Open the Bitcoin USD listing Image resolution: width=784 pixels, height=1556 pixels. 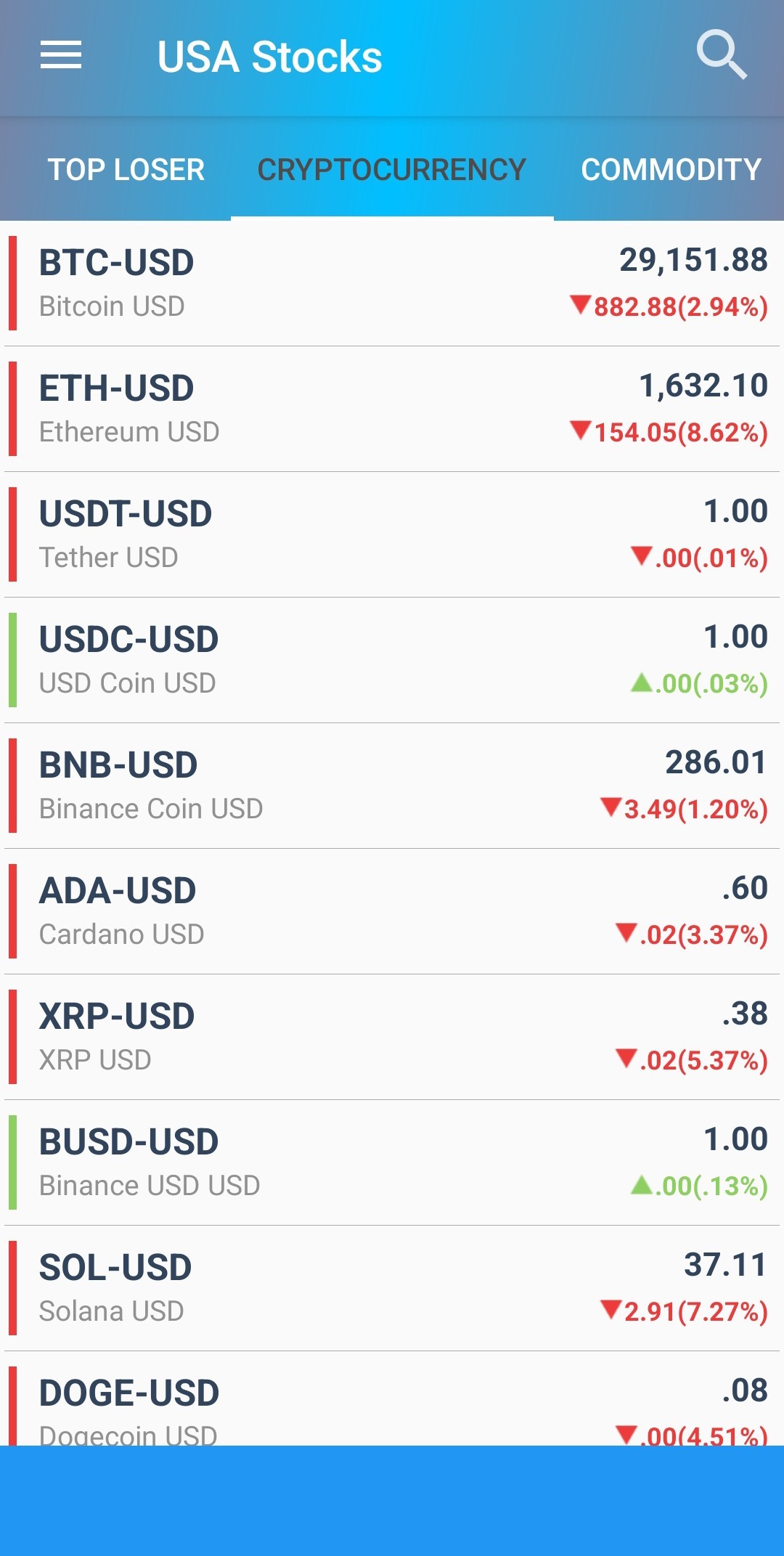pos(392,283)
